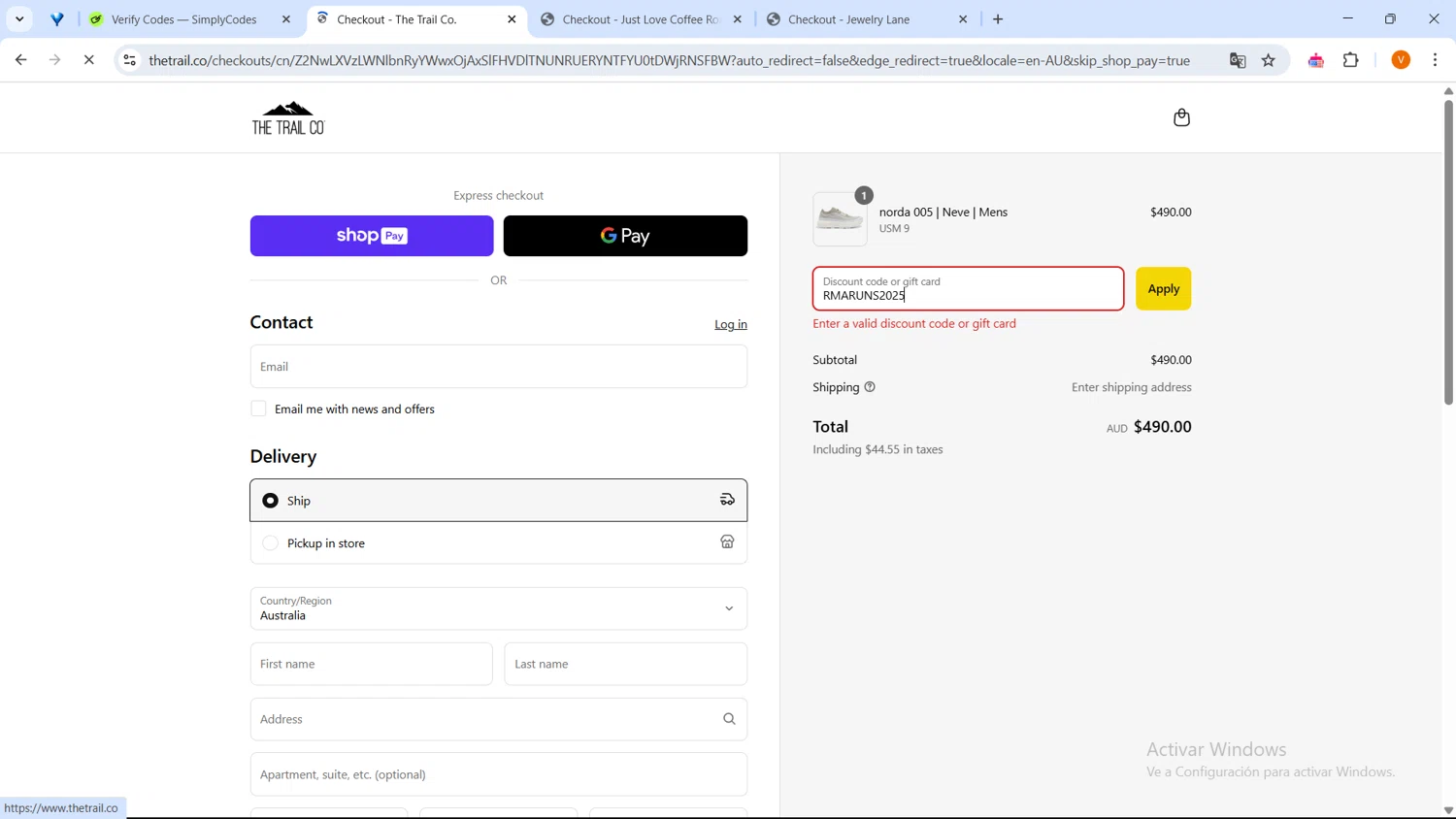Click 'norda 005 | Neve | Mens' product name
The height and width of the screenshot is (819, 1456).
pyautogui.click(x=943, y=212)
